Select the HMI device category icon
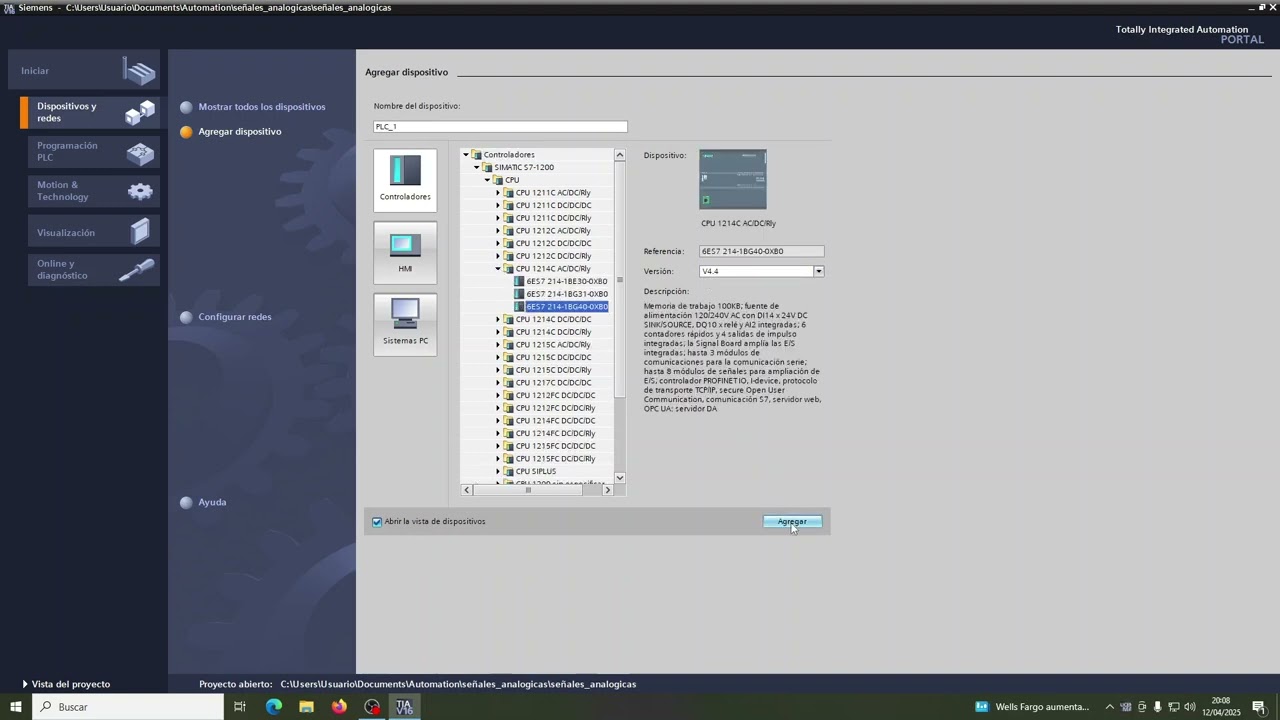Viewport: 1280px width, 720px height. [405, 252]
